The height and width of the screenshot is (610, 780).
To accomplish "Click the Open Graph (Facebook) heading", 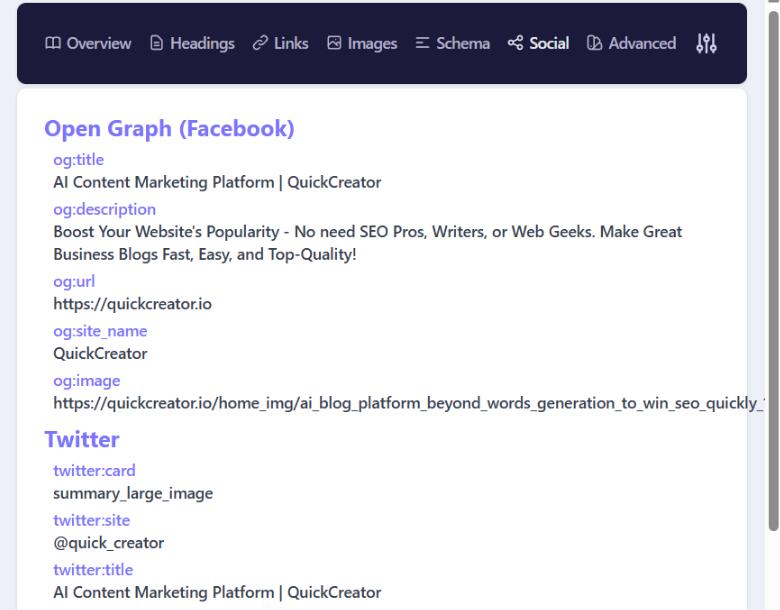I will pos(169,128).
